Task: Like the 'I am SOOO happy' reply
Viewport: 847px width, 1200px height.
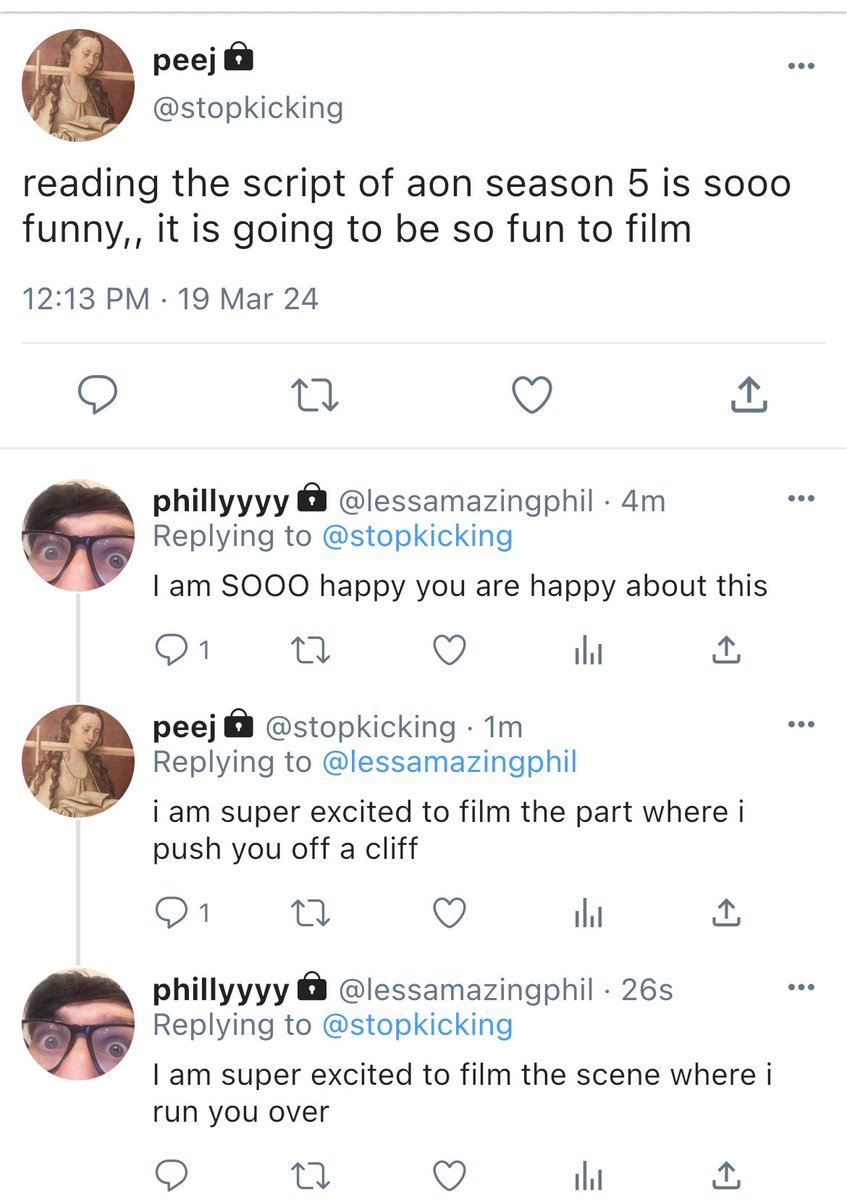Action: [x=450, y=651]
